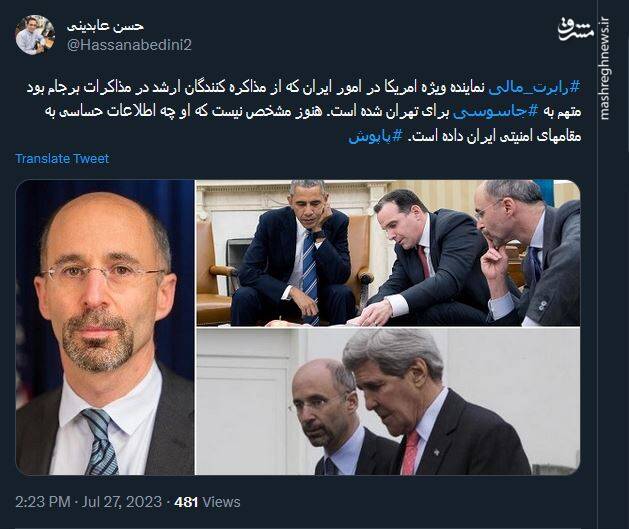
Task: Click the word Views beside 481
Action: [221, 502]
